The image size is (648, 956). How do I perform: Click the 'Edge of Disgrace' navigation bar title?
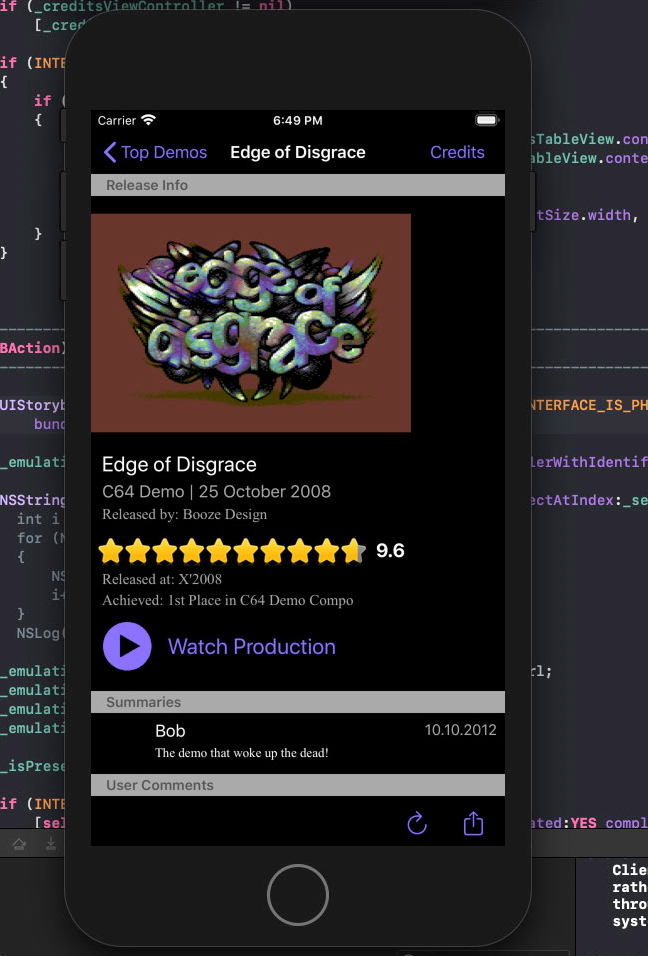pyautogui.click(x=297, y=152)
